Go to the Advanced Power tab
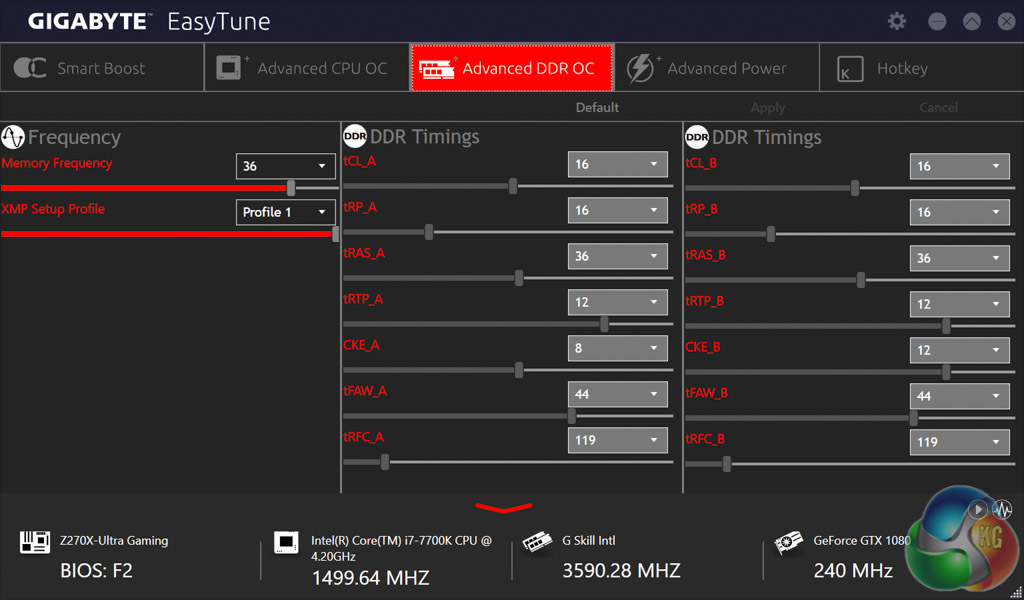Screen dimensions: 1024x600 [717, 67]
